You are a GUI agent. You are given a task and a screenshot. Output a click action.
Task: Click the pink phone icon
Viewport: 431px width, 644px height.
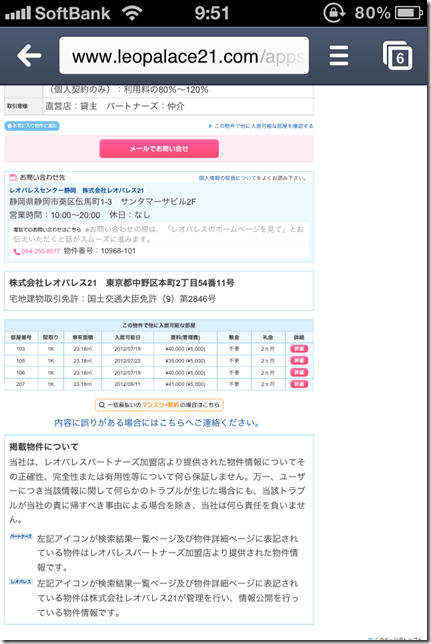[17, 252]
